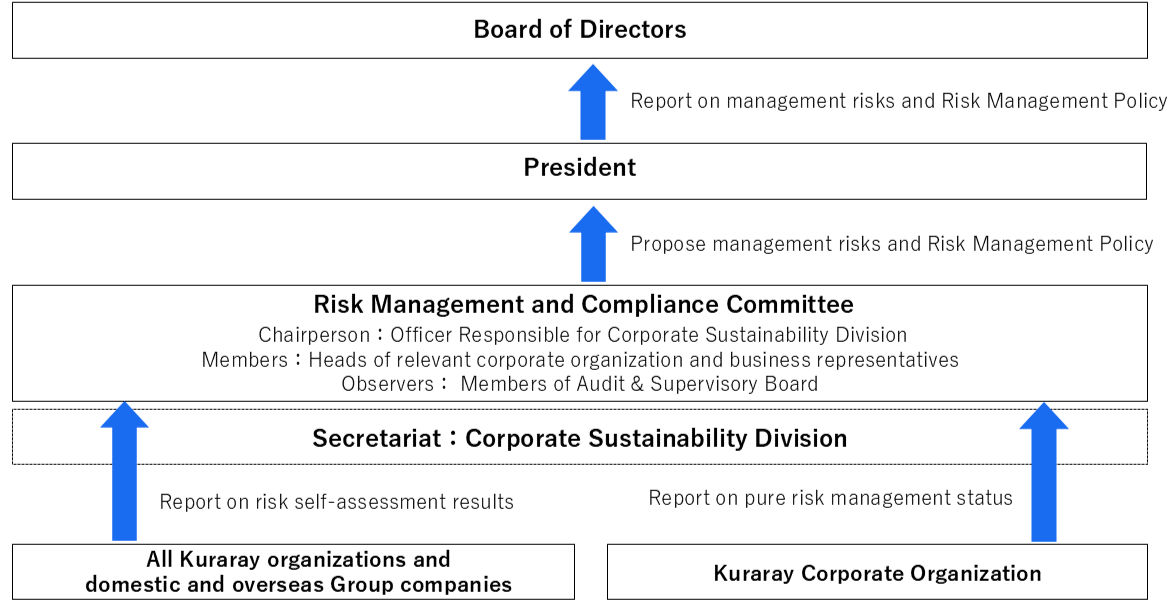
Task: Click the arrow above All Kuraray organizations box
Action: coord(125,470)
